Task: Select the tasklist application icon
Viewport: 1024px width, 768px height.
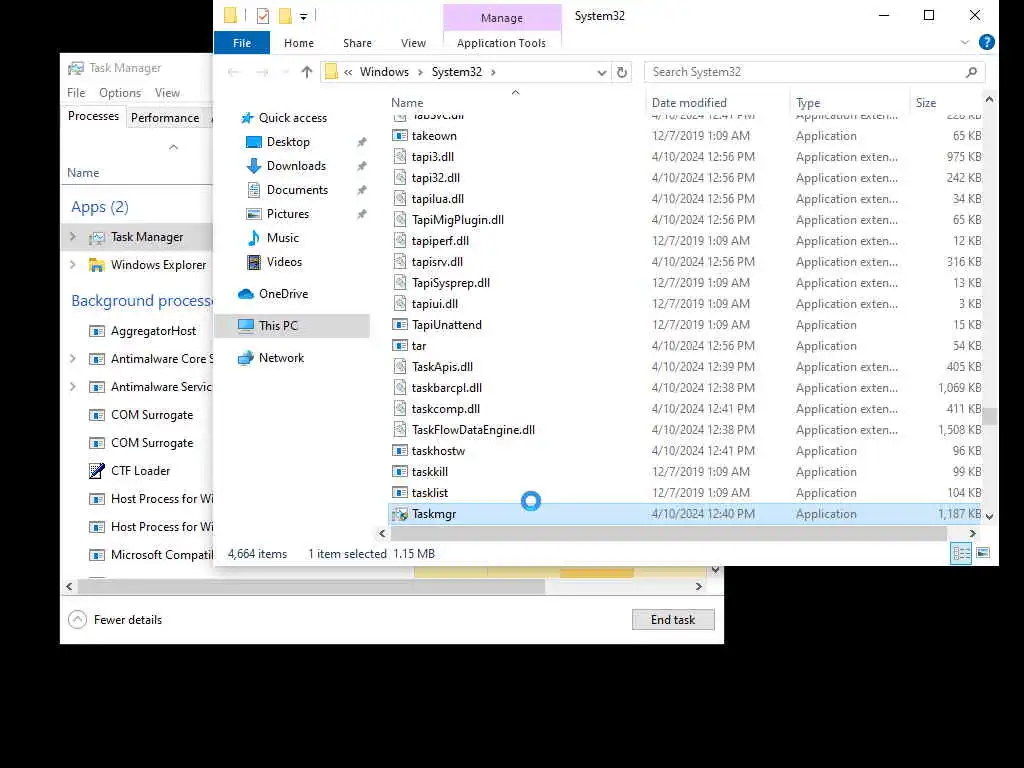Action: (400, 492)
